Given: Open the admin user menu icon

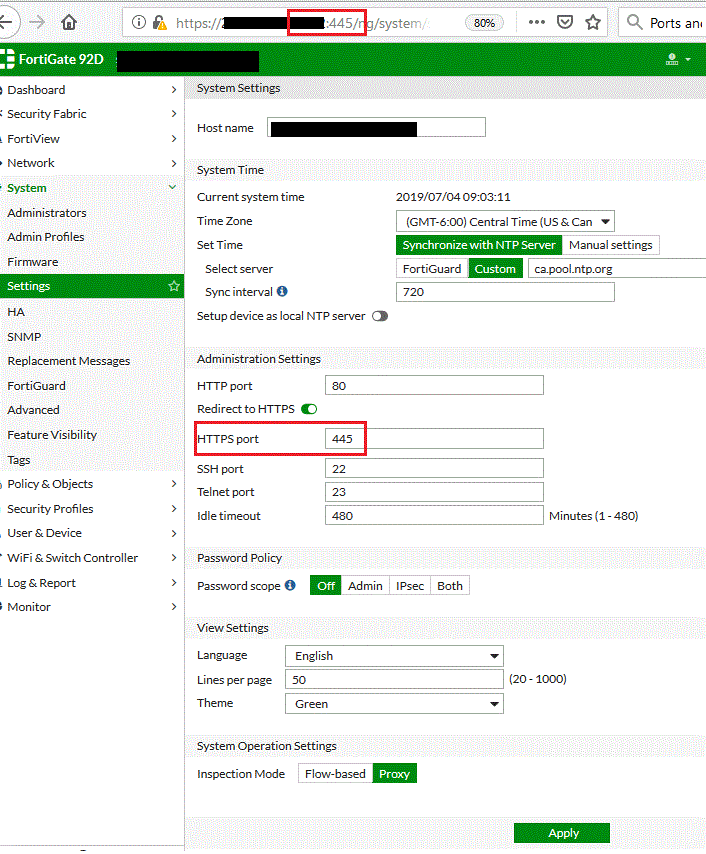Looking at the screenshot, I should (x=677, y=60).
